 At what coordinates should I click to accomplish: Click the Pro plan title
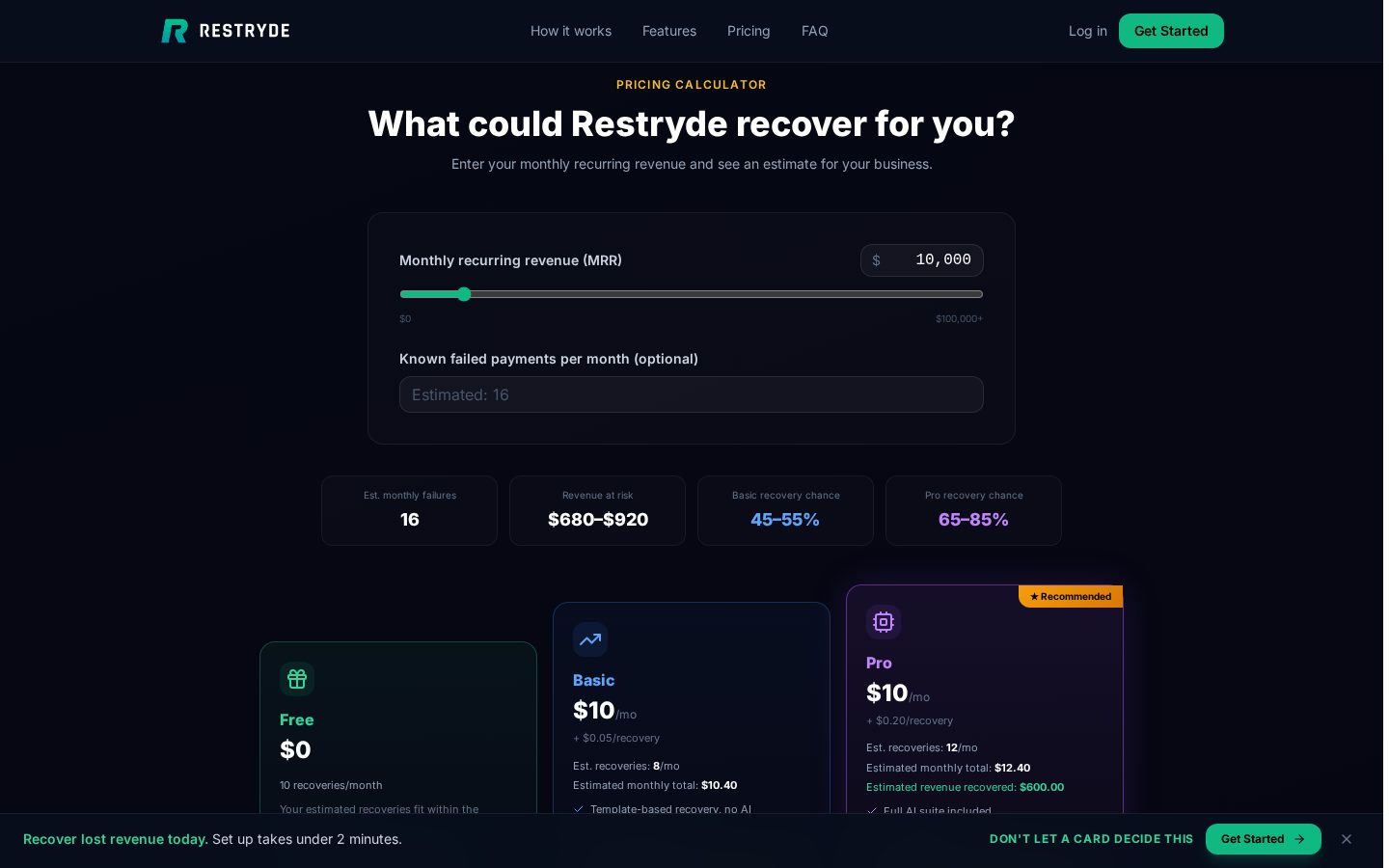879,663
